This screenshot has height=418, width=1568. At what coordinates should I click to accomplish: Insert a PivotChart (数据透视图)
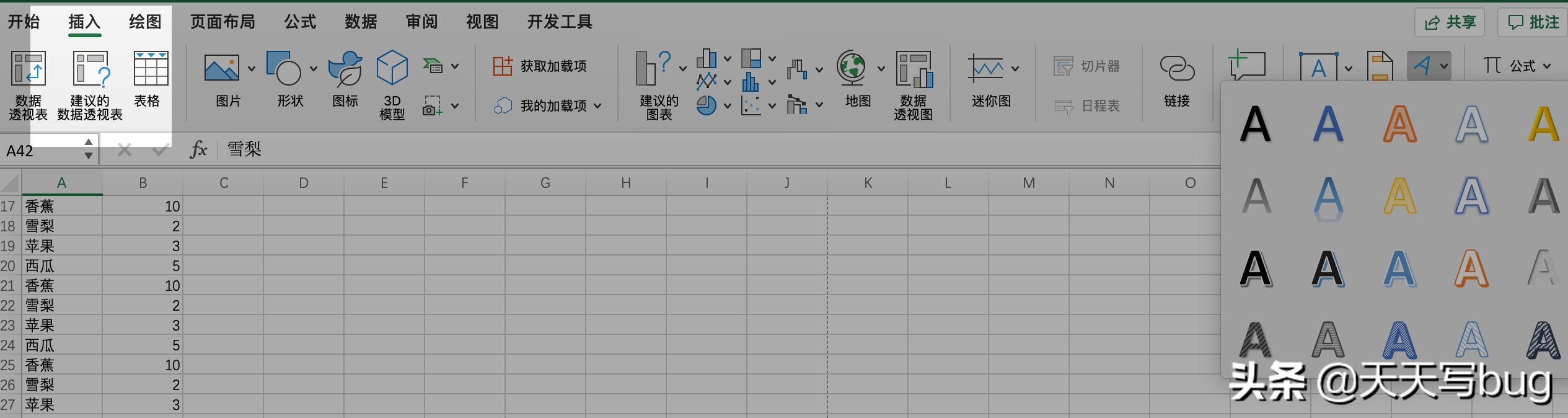tap(913, 86)
